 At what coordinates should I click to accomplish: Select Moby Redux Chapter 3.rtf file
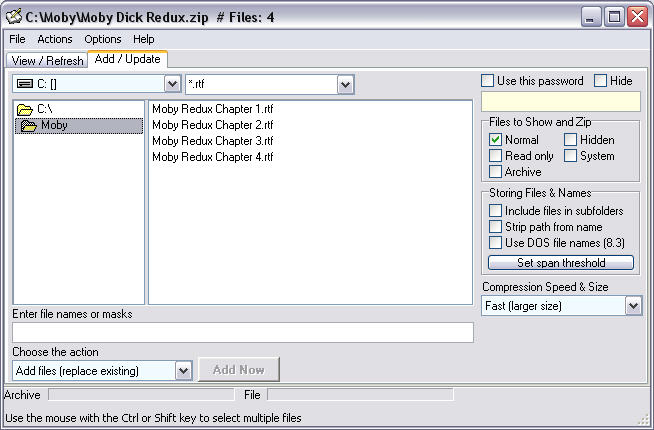click(213, 141)
